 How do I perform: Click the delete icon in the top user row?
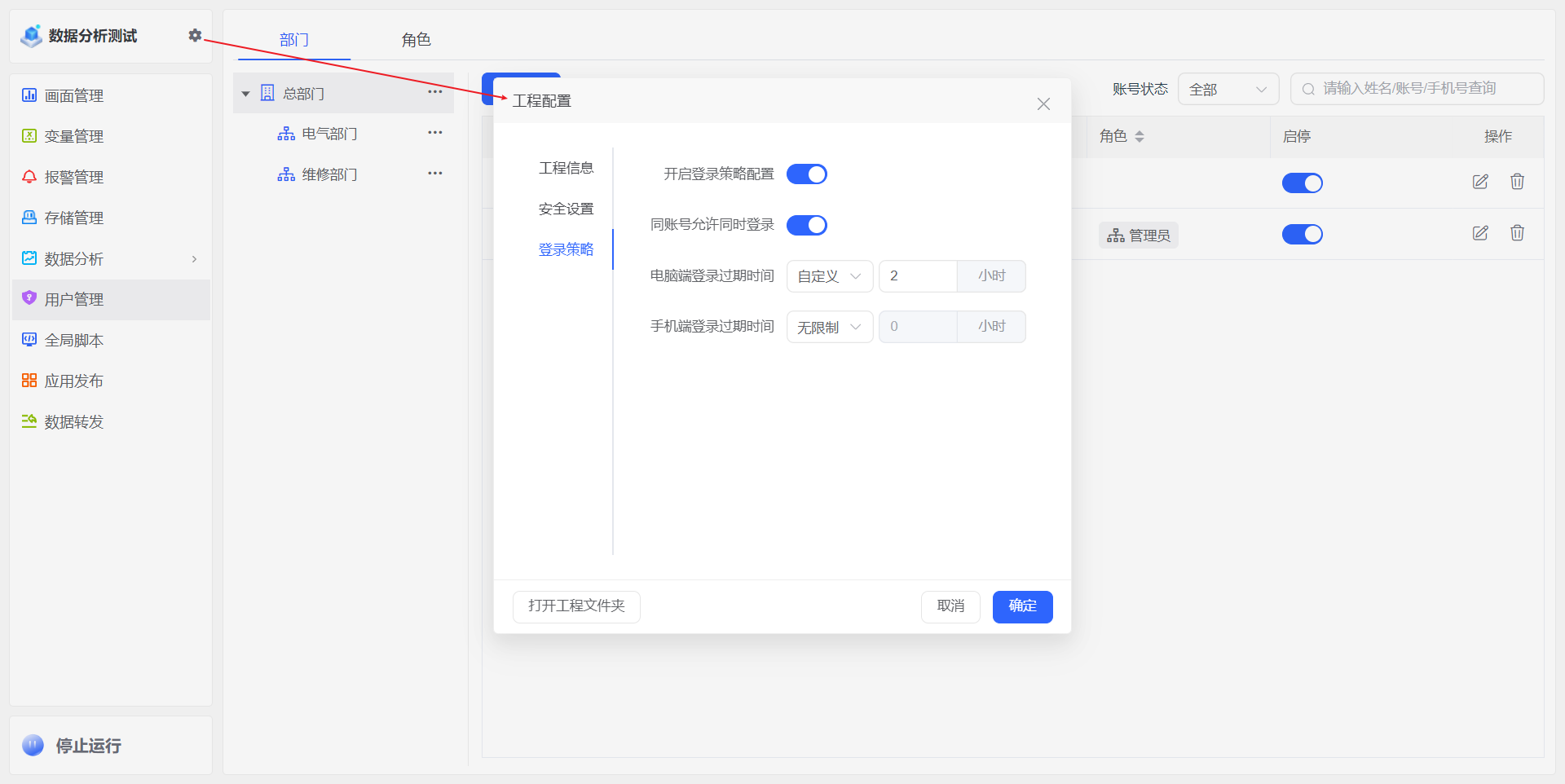coord(1517,182)
